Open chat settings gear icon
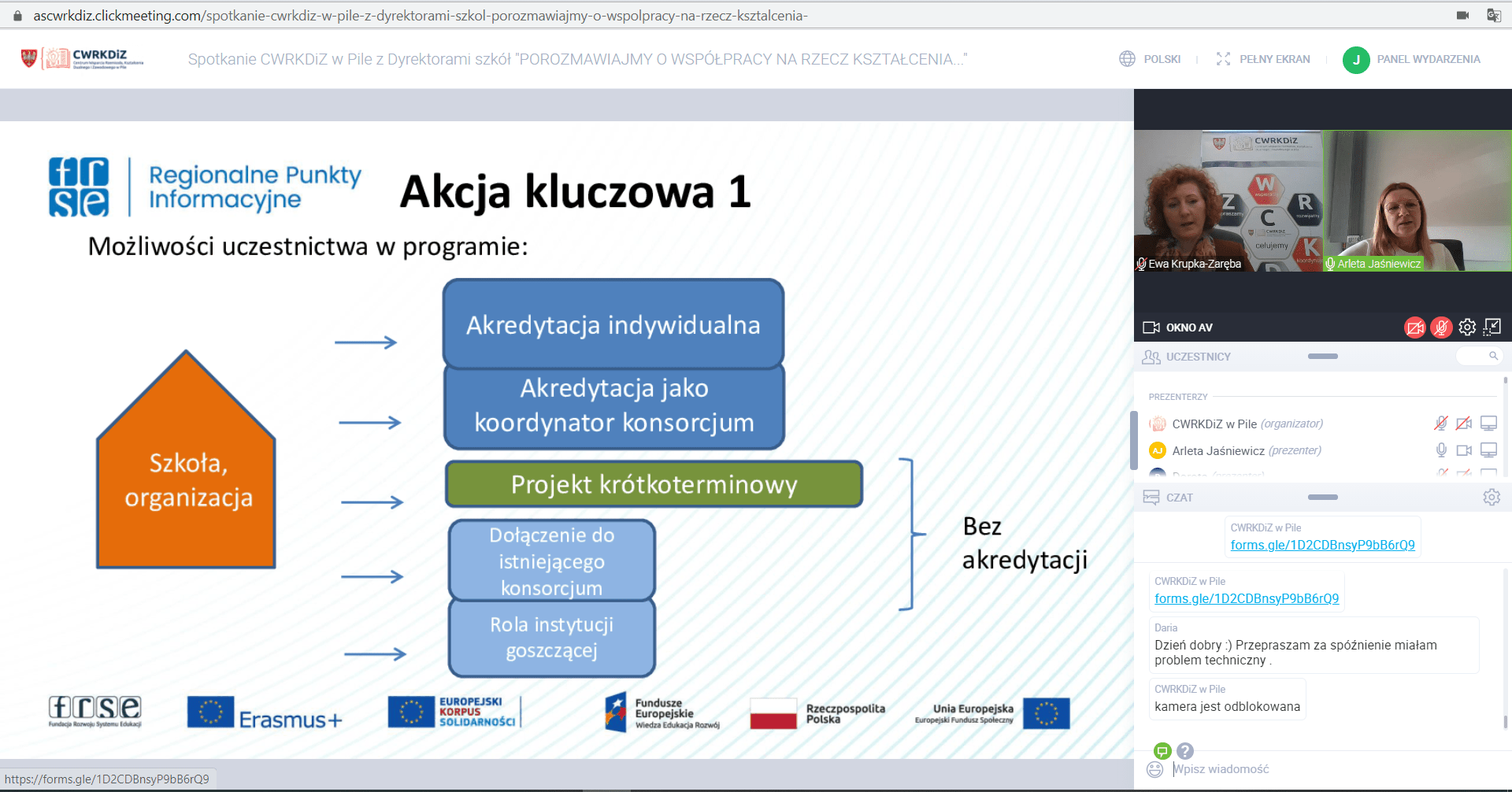This screenshot has height=792, width=1512. 1492,498
